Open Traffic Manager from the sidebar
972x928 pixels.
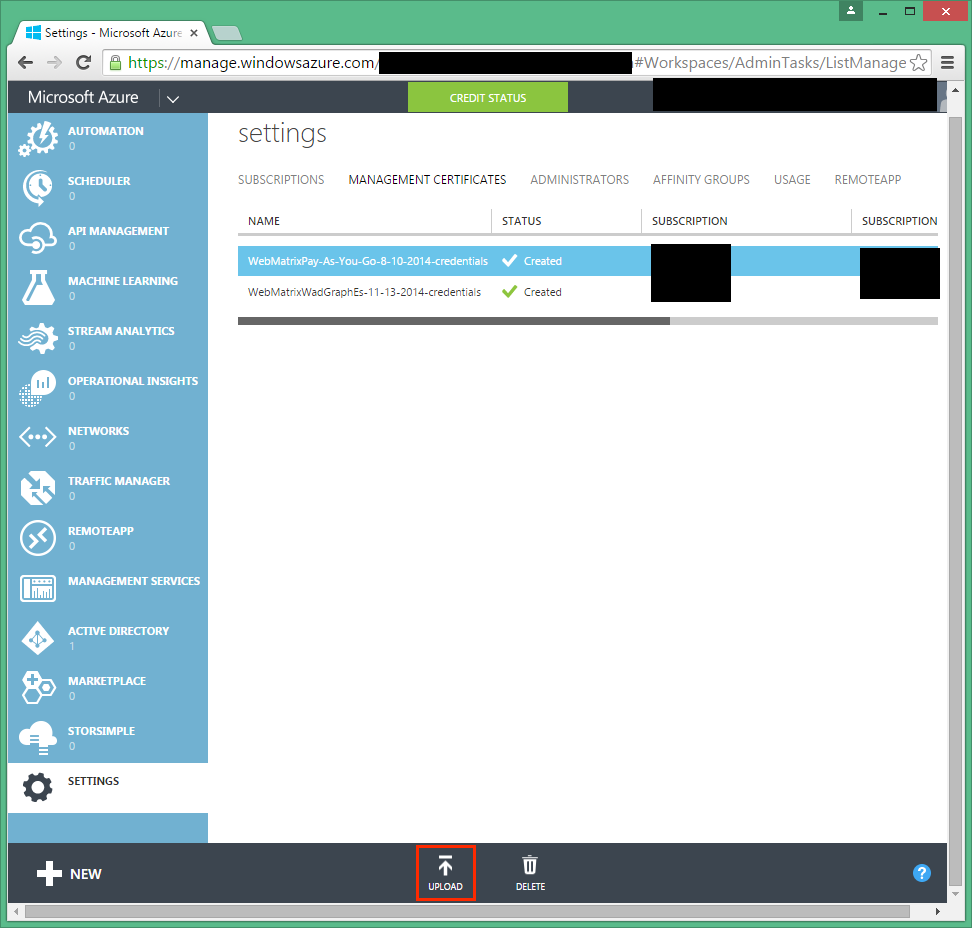point(38,487)
